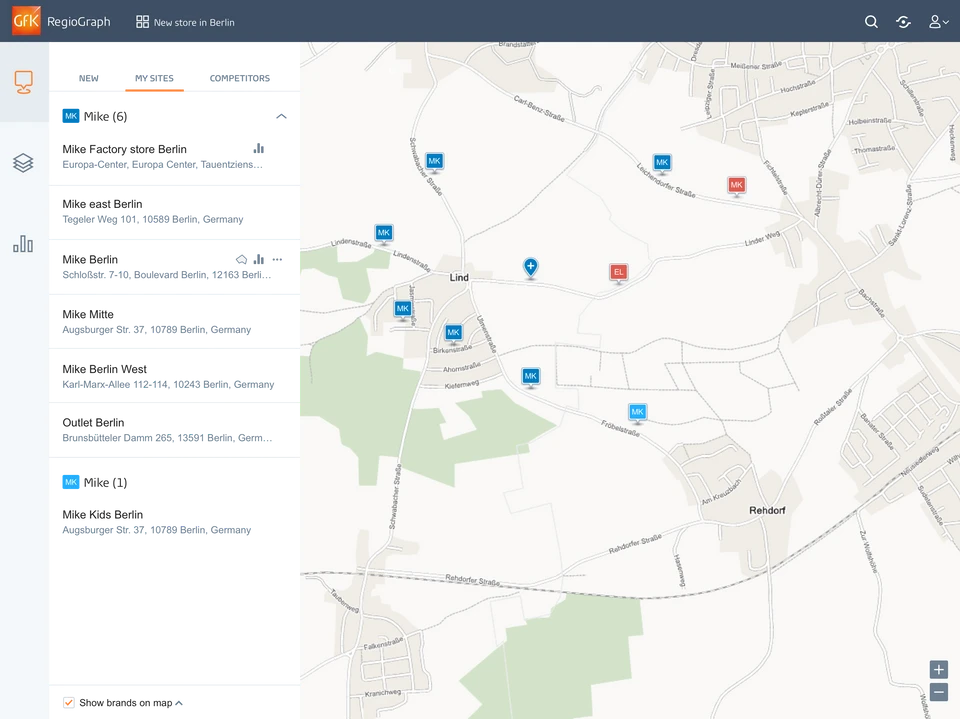Toggle Show brands on map checkbox
Image resolution: width=960 pixels, height=719 pixels.
coord(69,702)
